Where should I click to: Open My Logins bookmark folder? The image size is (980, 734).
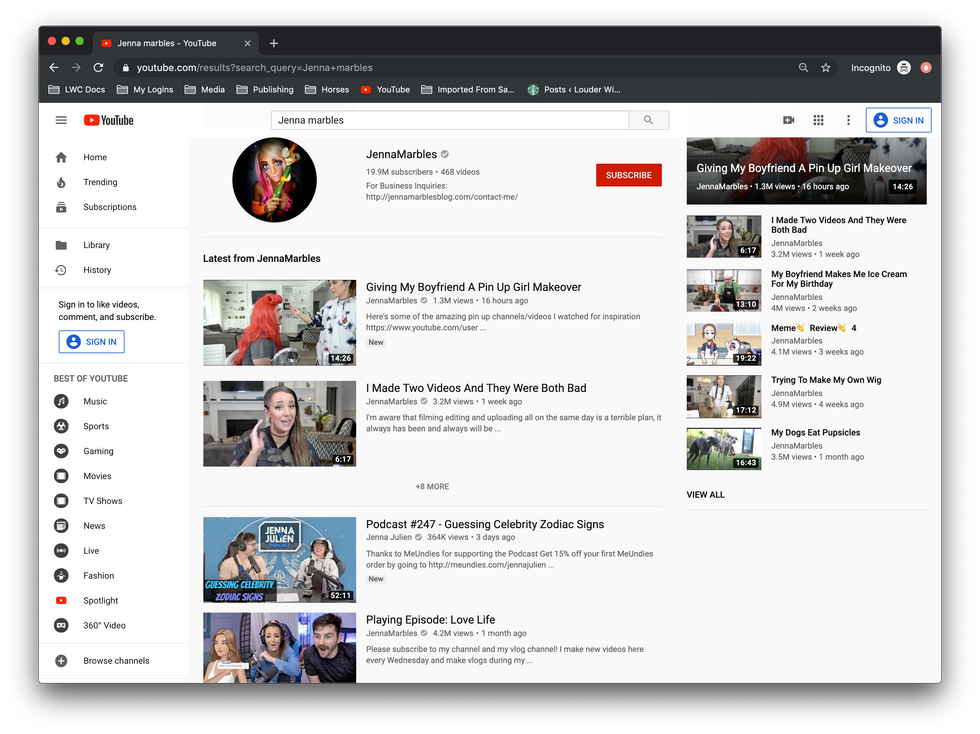(x=145, y=89)
